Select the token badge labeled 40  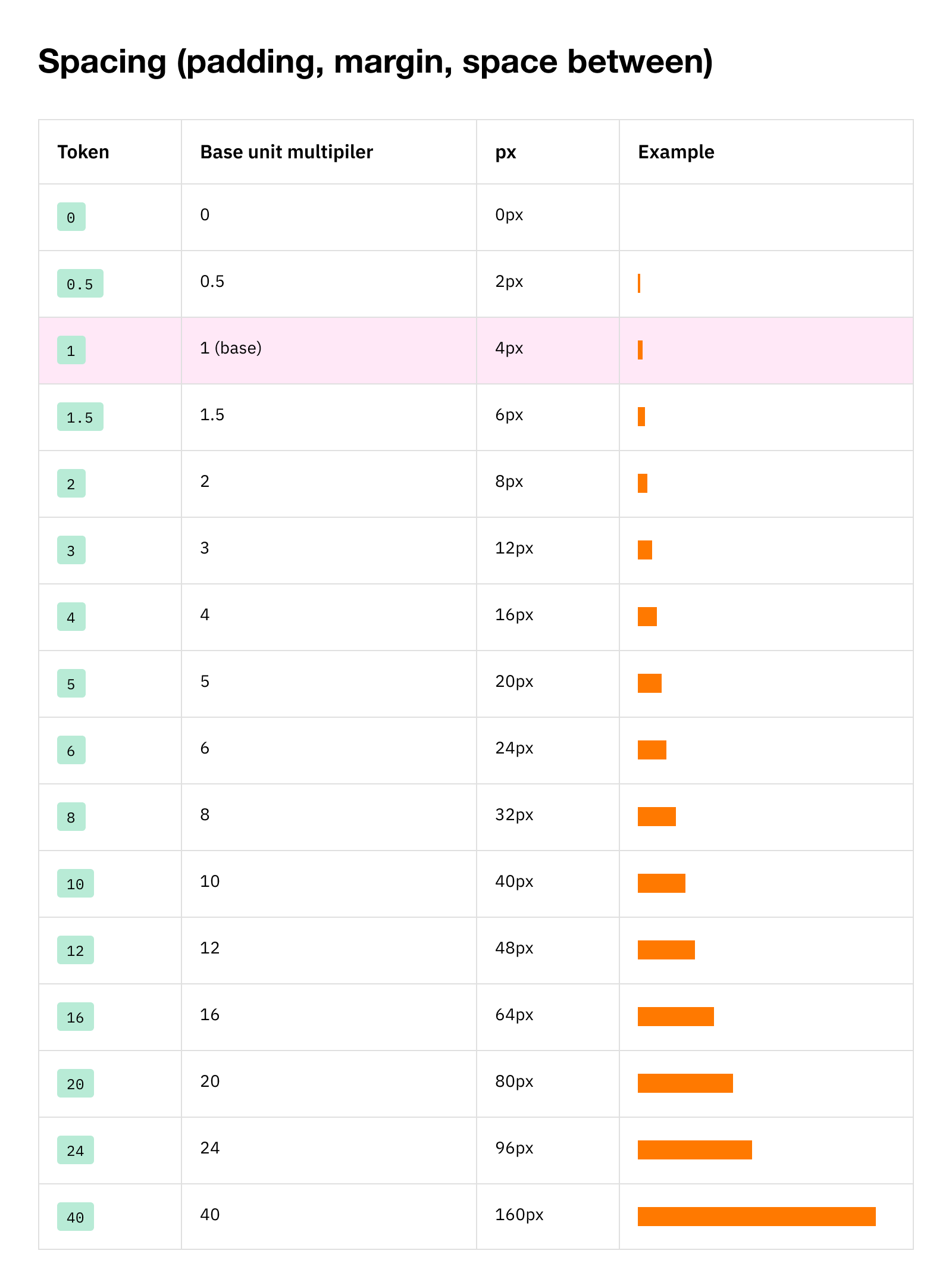[x=75, y=1217]
